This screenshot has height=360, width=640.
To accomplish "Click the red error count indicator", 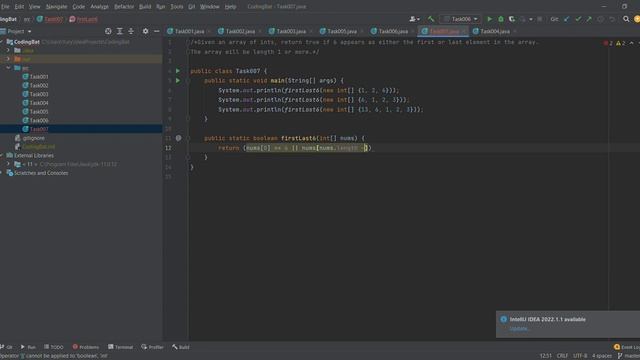I will (x=608, y=43).
